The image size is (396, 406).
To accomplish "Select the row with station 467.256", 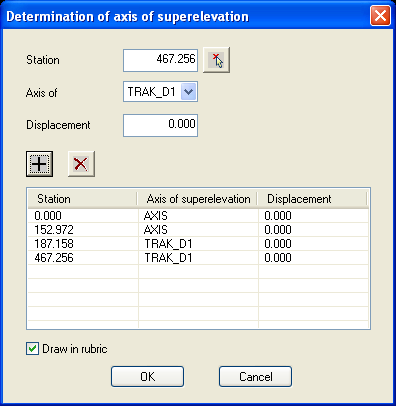I will (198, 258).
